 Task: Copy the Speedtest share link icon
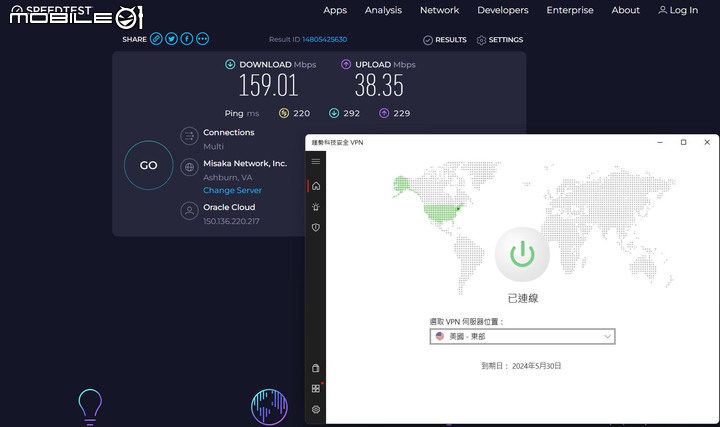point(156,39)
